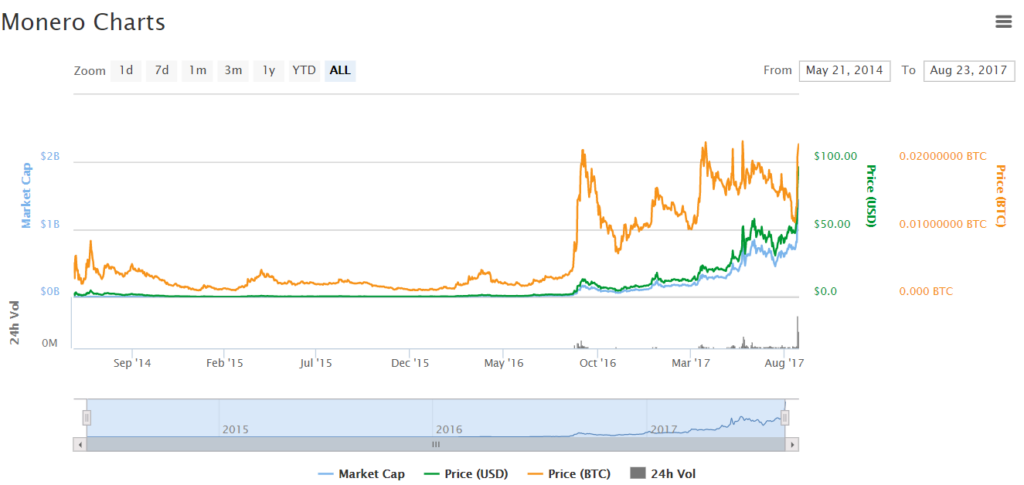Screen dimensions: 1024x485
Task: Click the scrollbar right arrow
Action: tap(792, 444)
